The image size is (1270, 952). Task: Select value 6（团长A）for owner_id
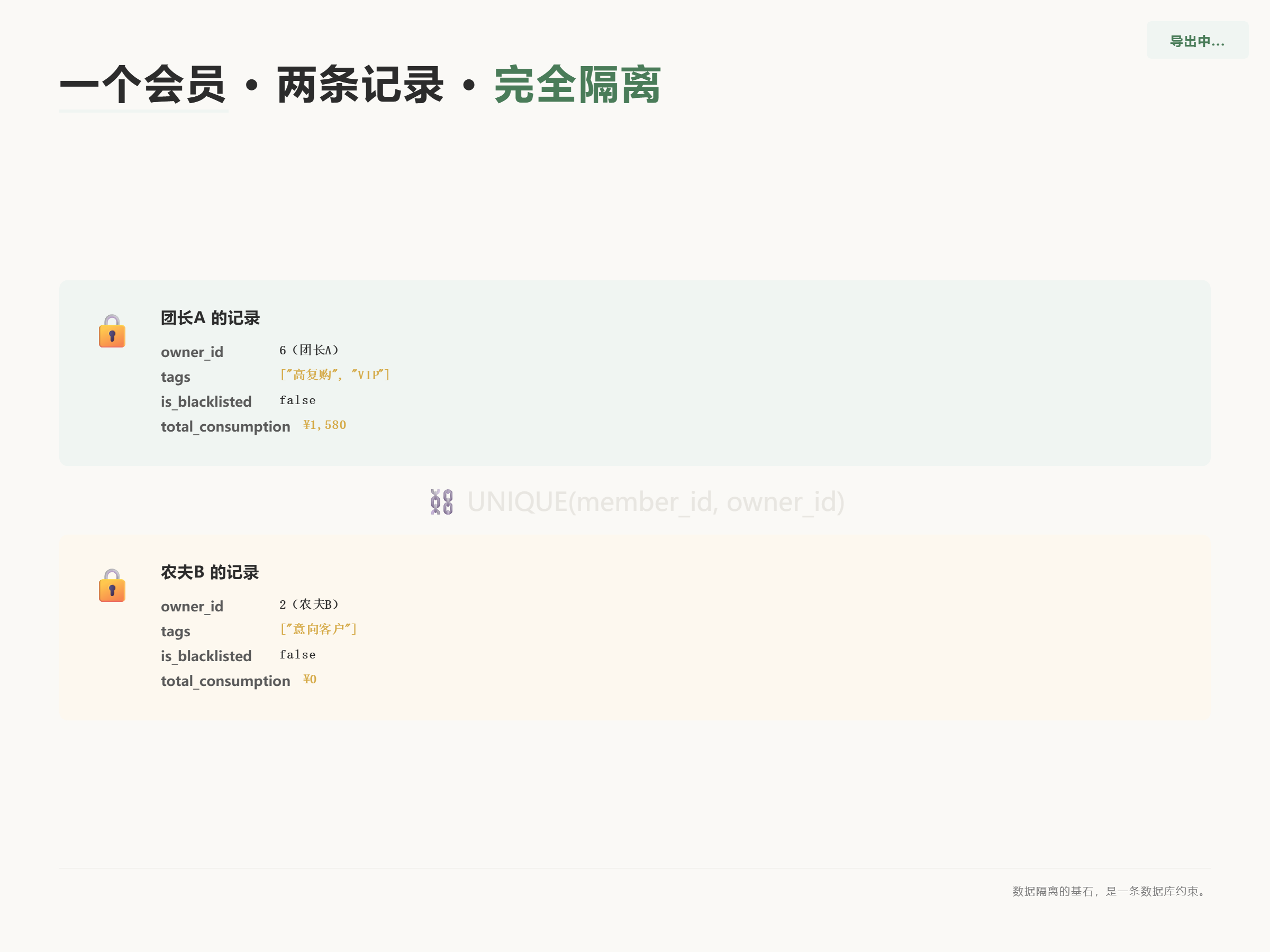(310, 350)
